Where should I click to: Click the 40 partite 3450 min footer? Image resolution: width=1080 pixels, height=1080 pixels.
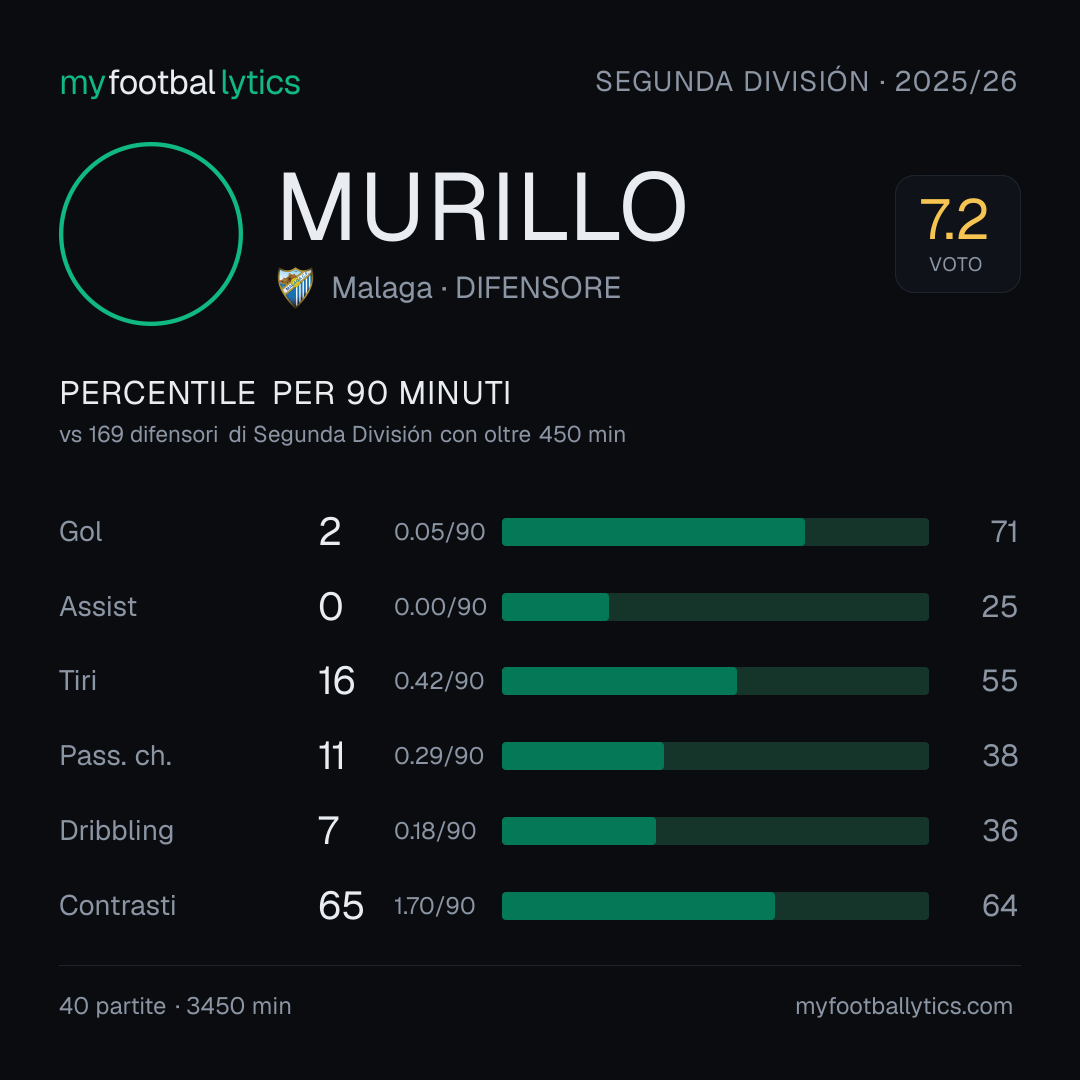point(175,1006)
